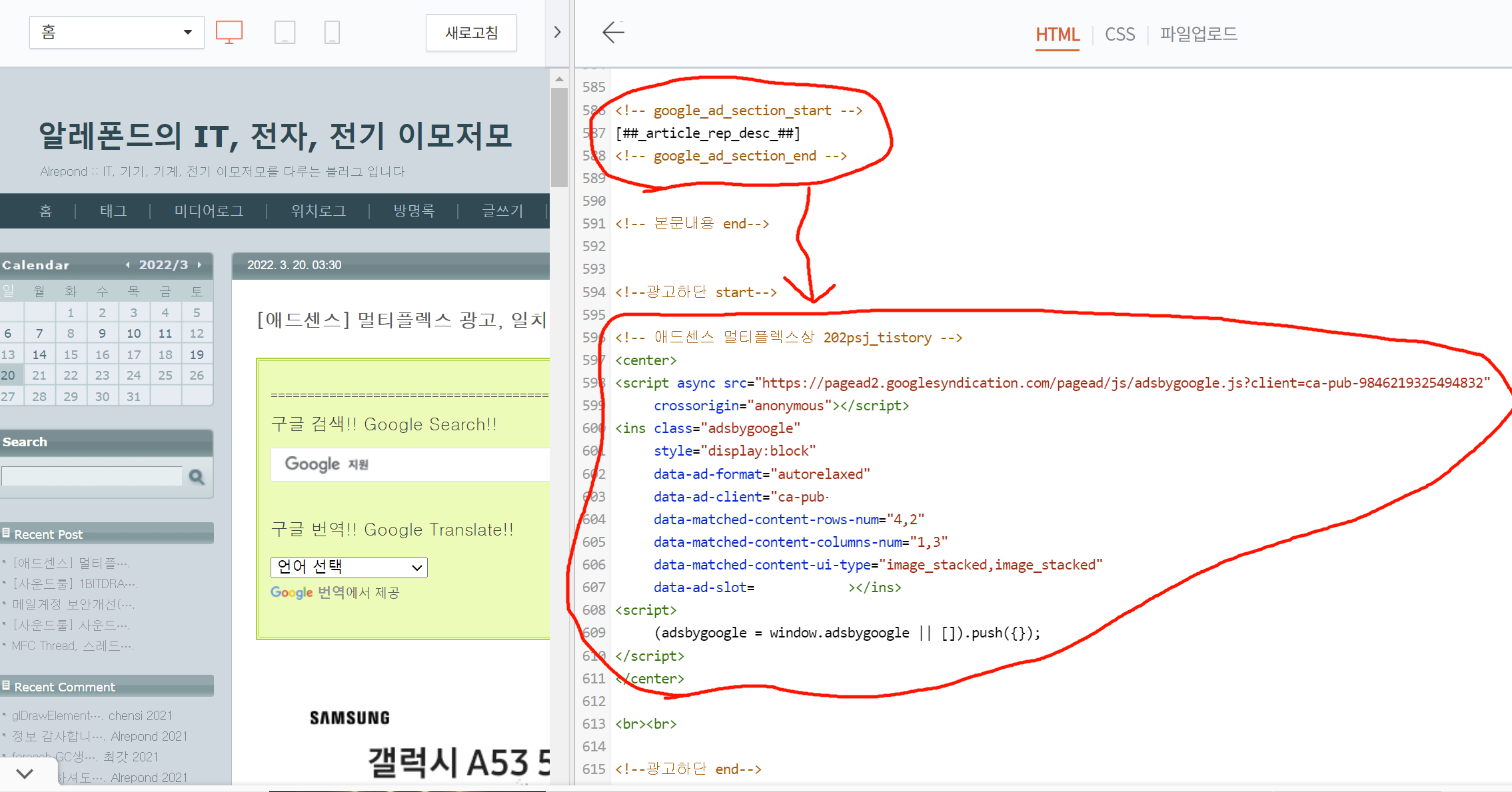The width and height of the screenshot is (1512, 792).
Task: Select the mobile phone preview icon
Action: pos(332,32)
